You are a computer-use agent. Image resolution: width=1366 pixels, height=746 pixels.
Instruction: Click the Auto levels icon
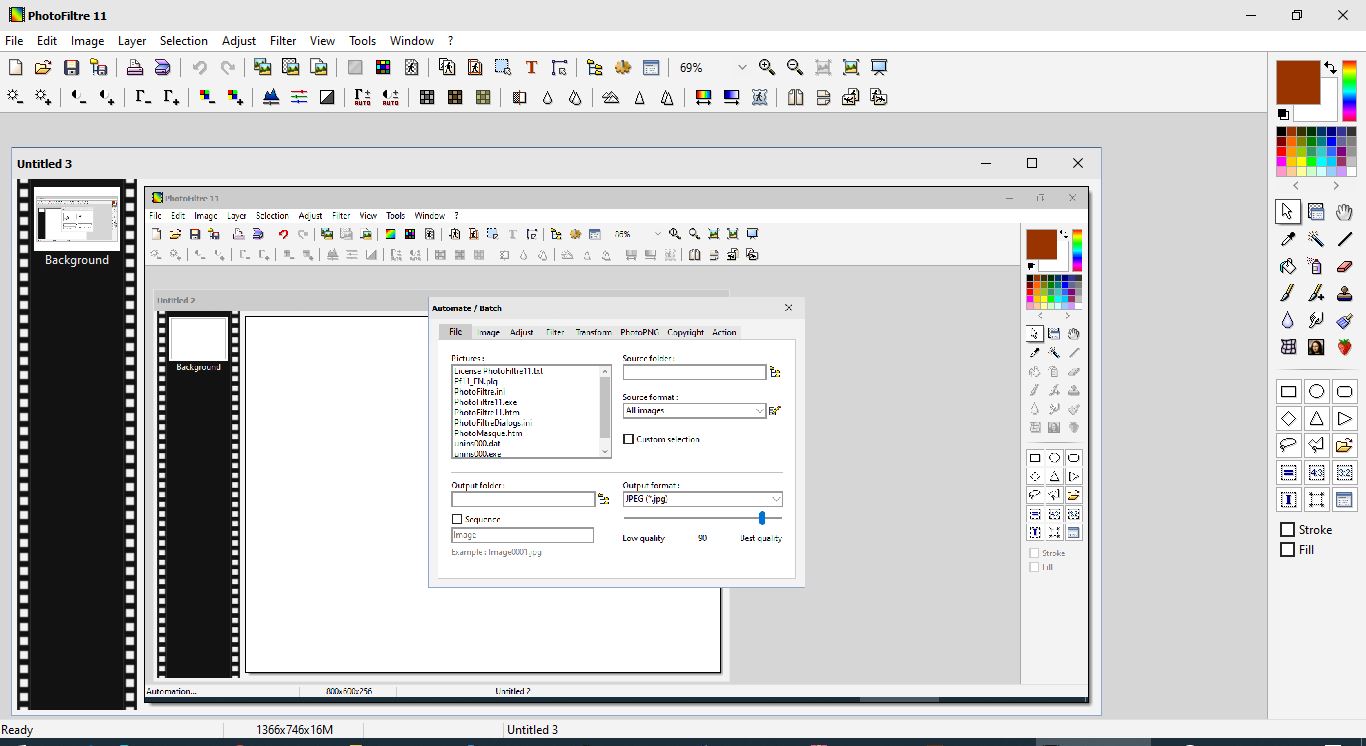pyautogui.click(x=363, y=97)
